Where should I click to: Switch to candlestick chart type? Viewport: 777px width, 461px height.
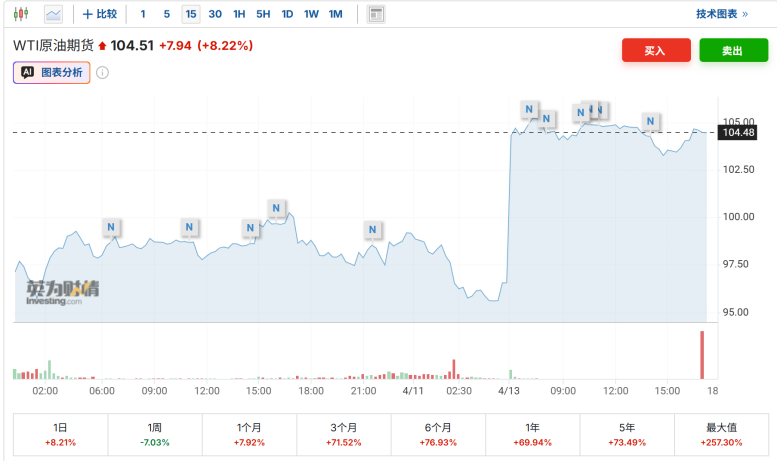click(x=20, y=14)
